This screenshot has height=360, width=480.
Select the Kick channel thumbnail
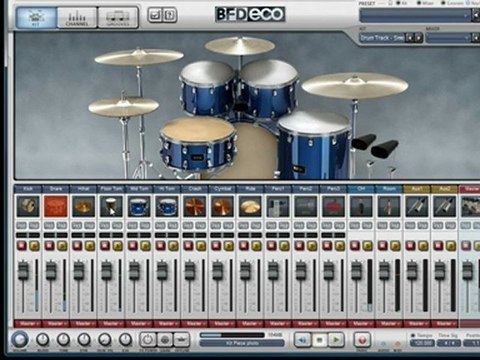click(28, 206)
